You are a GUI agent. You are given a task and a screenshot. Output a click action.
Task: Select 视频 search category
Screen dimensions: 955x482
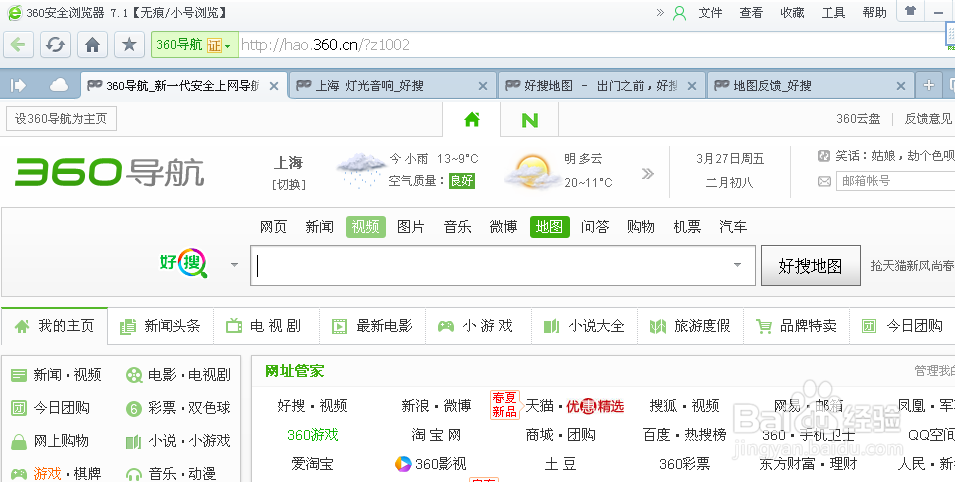click(x=365, y=227)
